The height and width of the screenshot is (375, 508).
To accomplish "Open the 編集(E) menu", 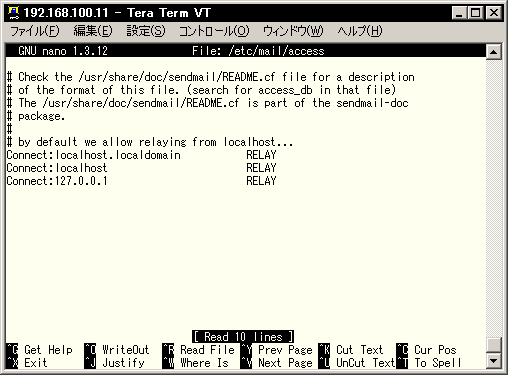I will [x=93, y=31].
